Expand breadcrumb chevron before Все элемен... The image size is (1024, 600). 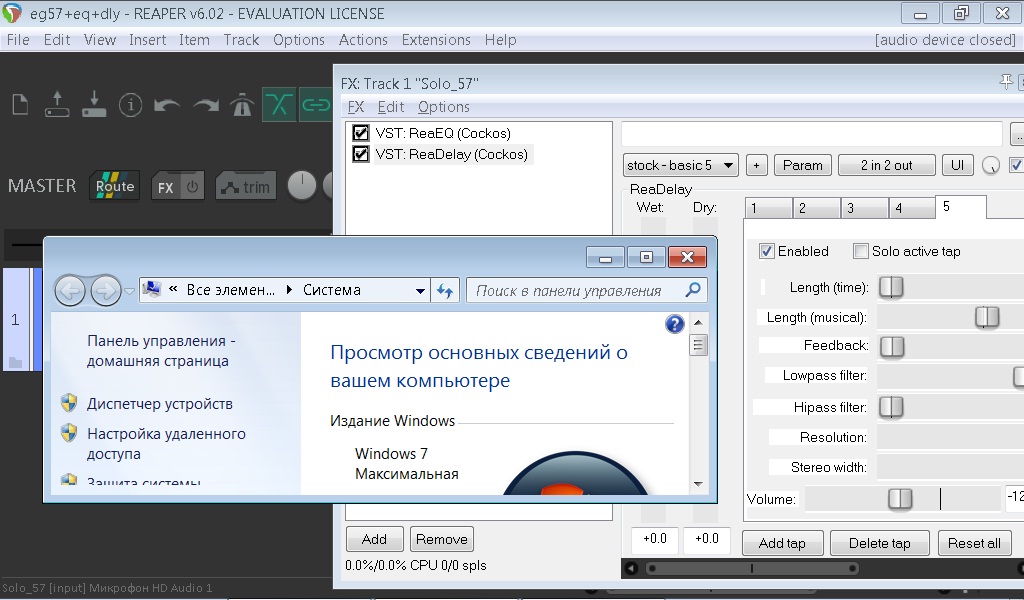click(173, 289)
